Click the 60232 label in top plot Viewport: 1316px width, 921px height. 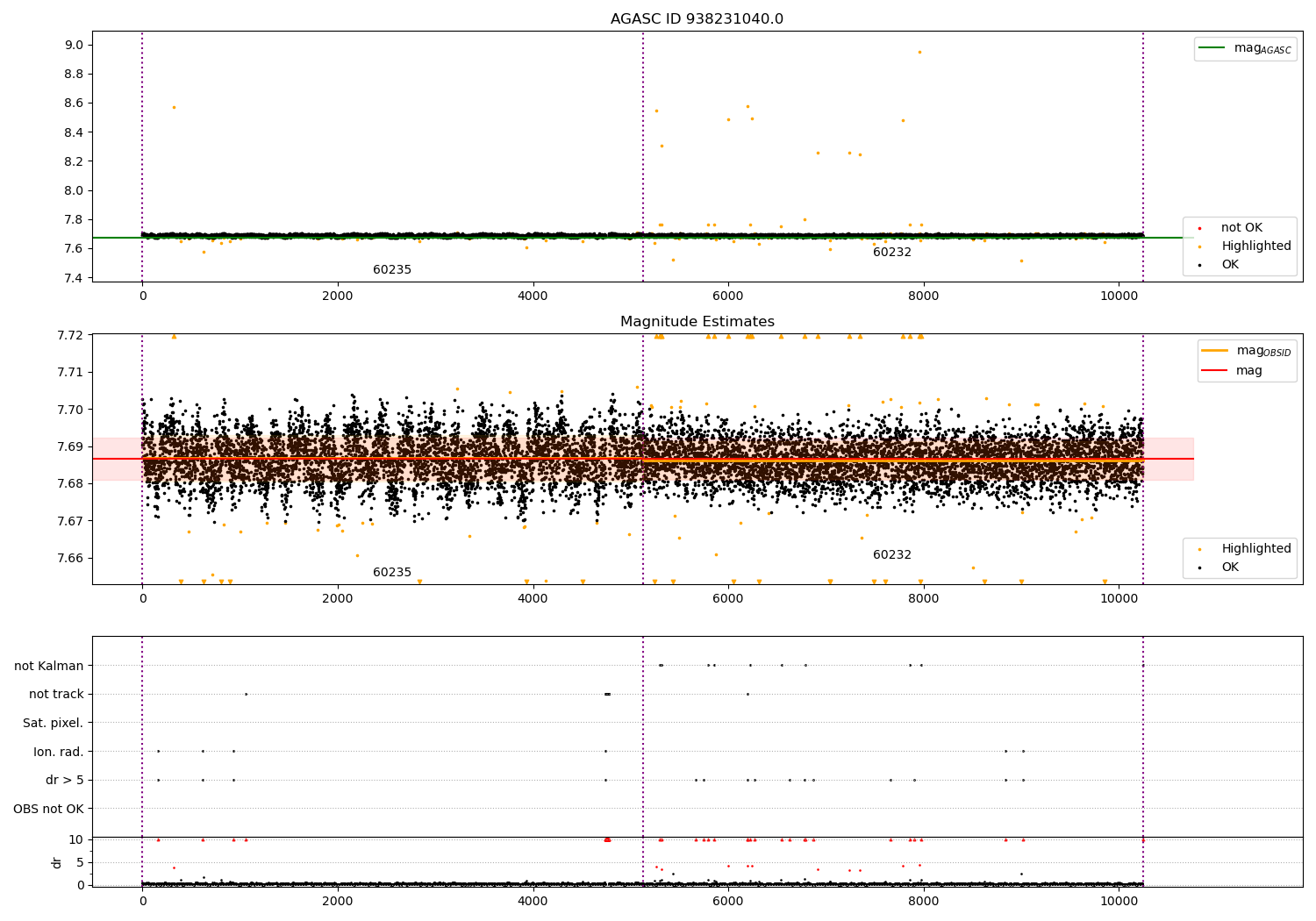click(x=892, y=253)
